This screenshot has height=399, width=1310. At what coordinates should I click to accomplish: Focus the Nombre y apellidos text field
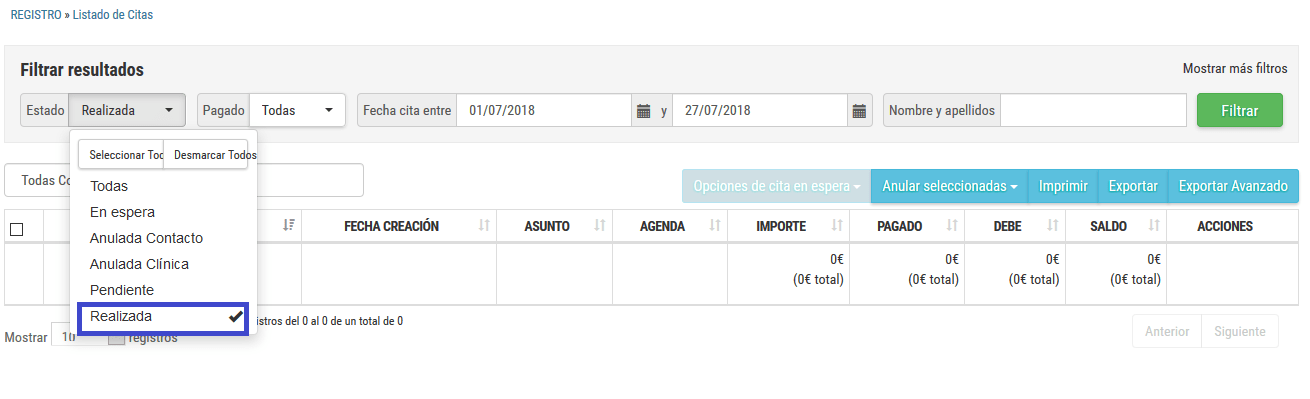[x=1093, y=110]
